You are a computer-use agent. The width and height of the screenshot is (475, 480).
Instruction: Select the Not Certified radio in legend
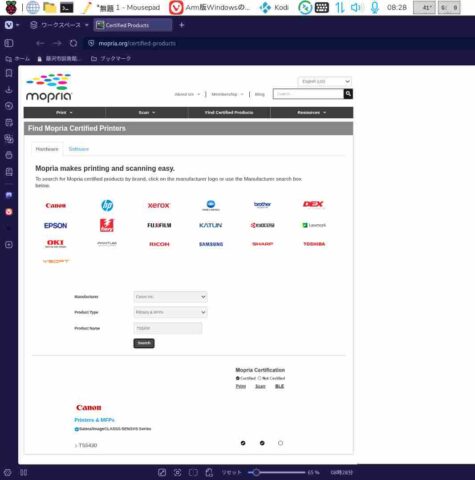click(259, 378)
